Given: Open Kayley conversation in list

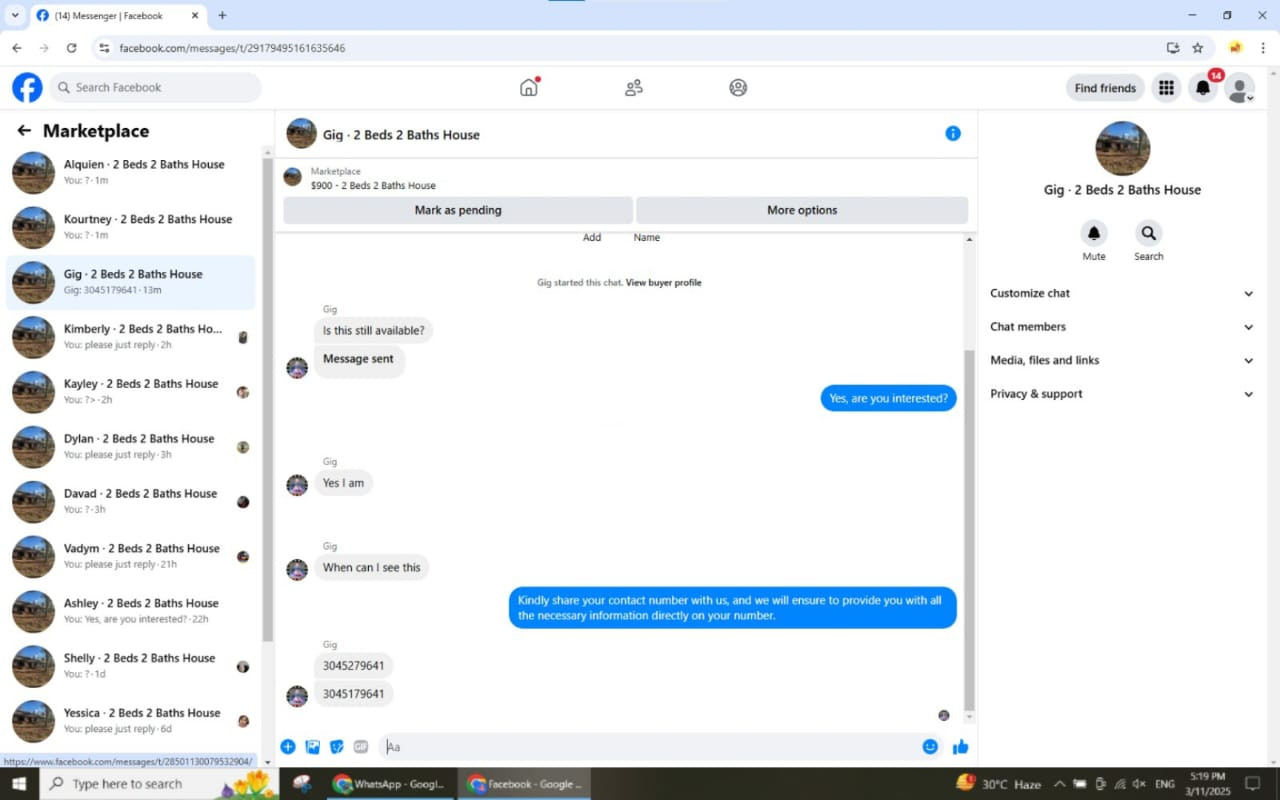Looking at the screenshot, I should pyautogui.click(x=131, y=392).
